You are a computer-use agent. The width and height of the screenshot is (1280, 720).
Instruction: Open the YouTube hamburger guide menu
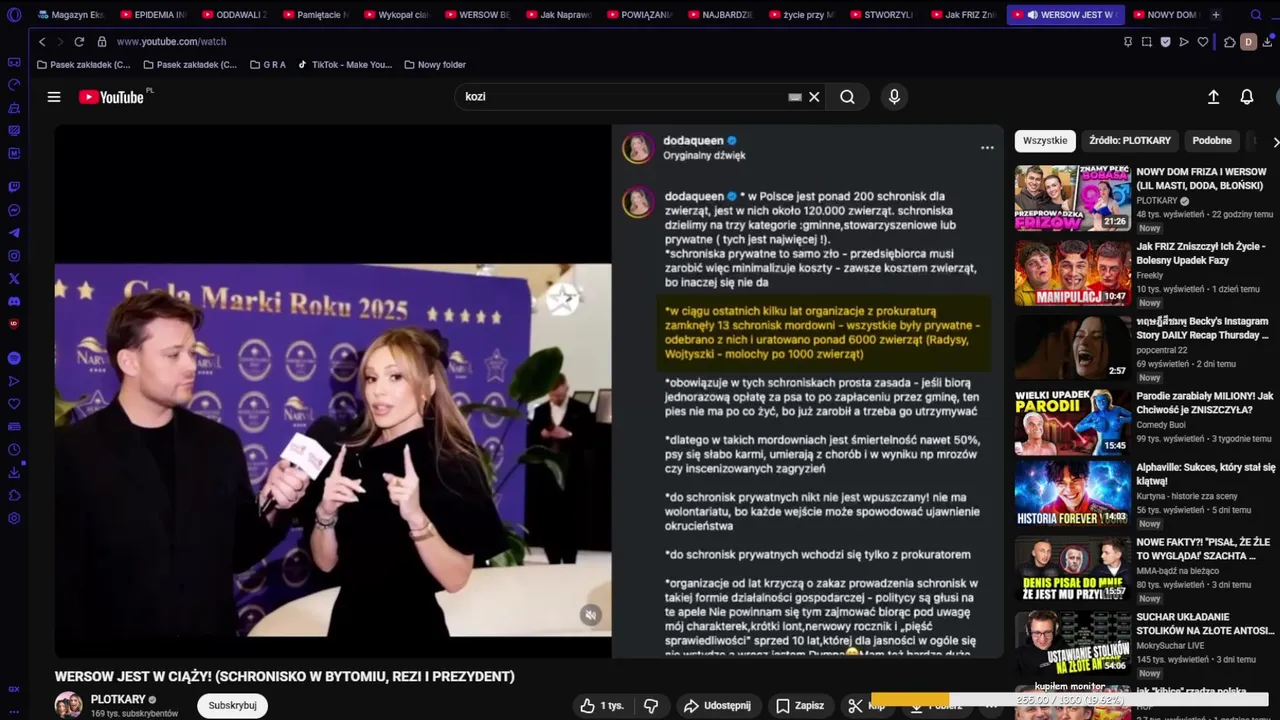54,97
